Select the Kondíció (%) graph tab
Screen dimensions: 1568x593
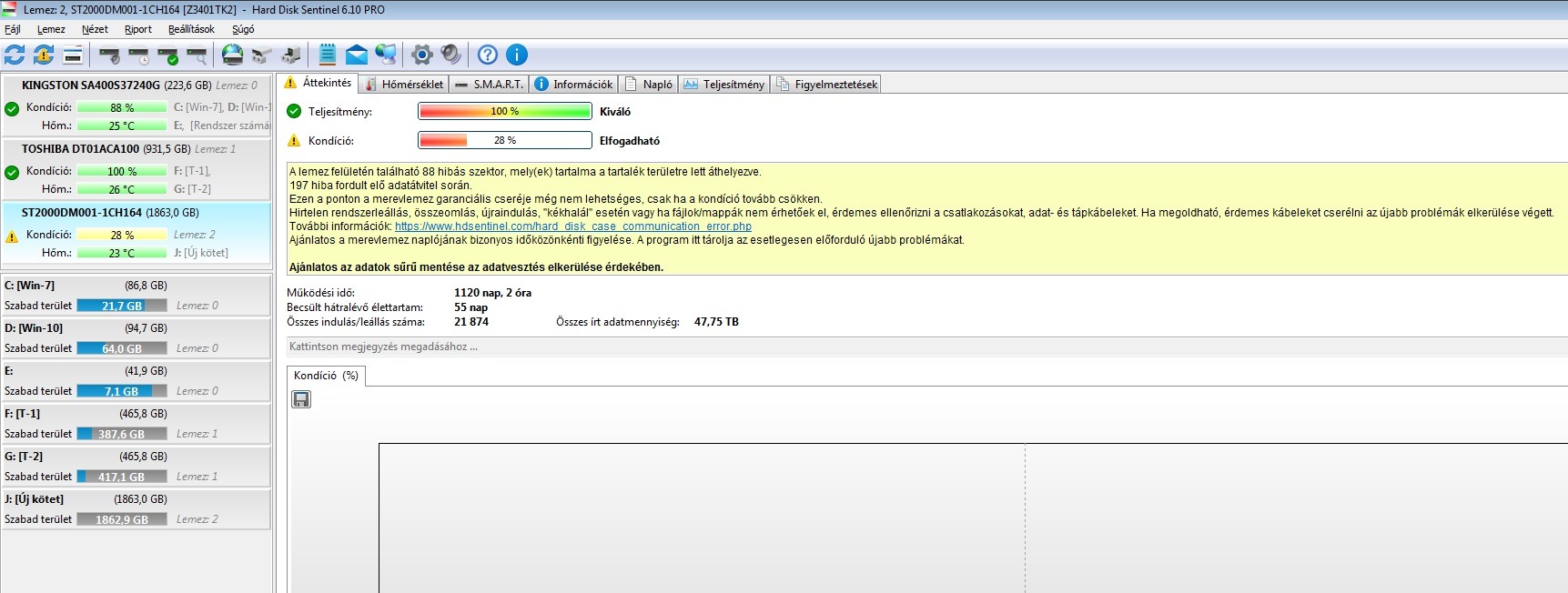click(326, 376)
